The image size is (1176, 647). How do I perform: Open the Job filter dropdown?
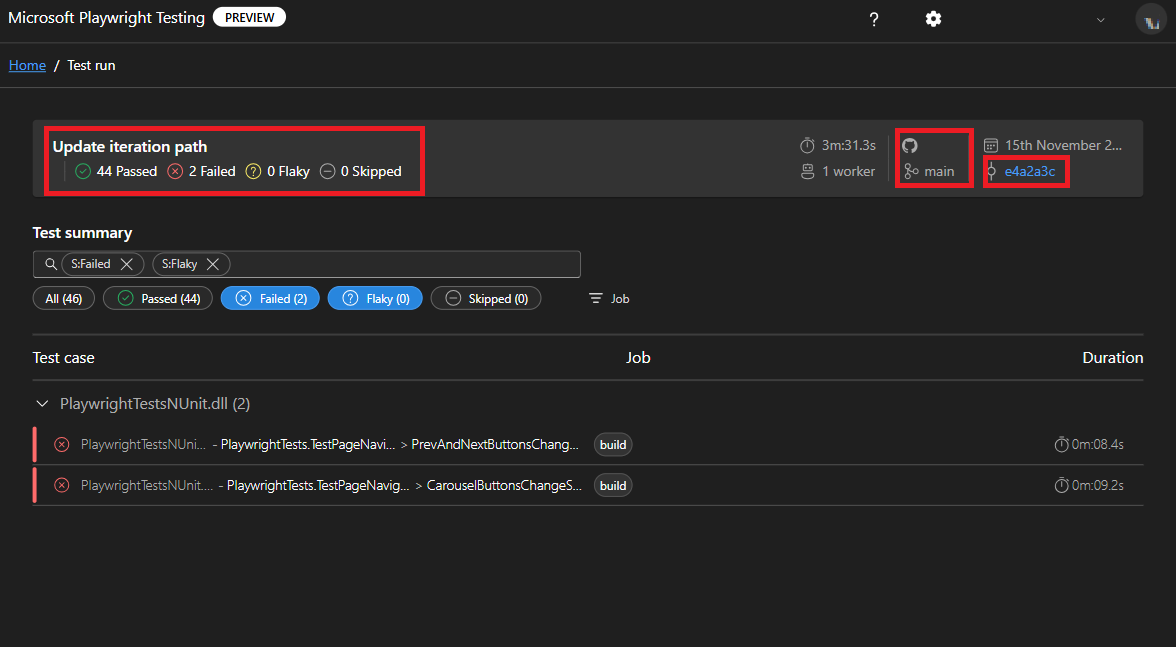(608, 298)
